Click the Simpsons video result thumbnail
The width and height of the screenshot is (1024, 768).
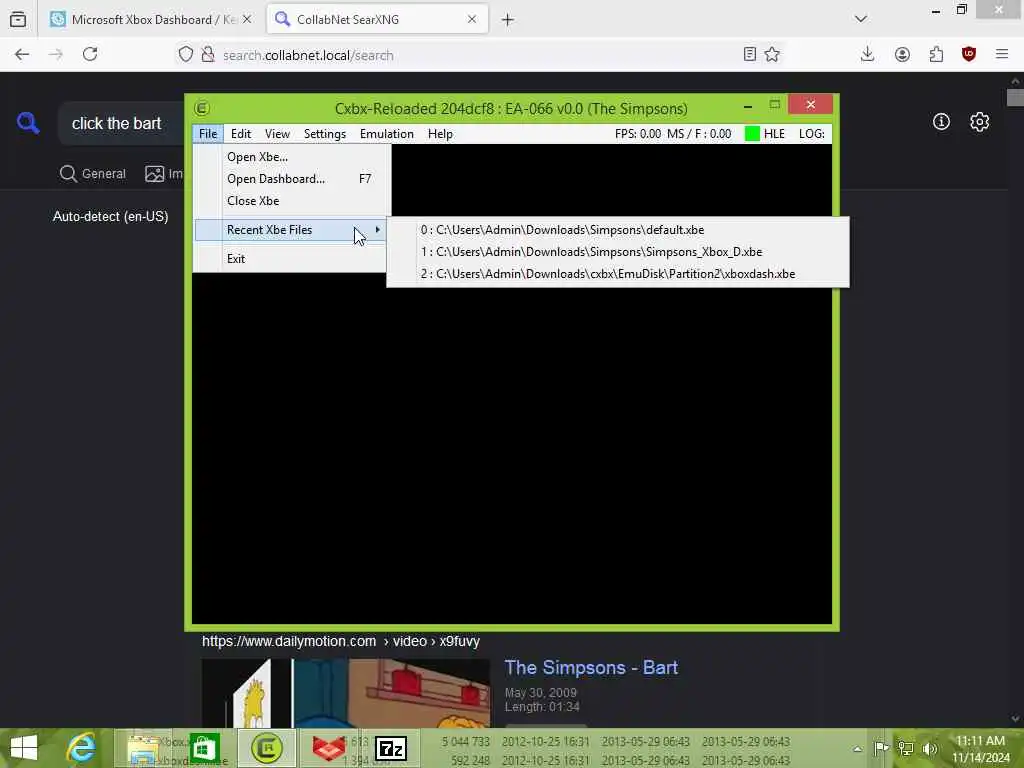[345, 693]
